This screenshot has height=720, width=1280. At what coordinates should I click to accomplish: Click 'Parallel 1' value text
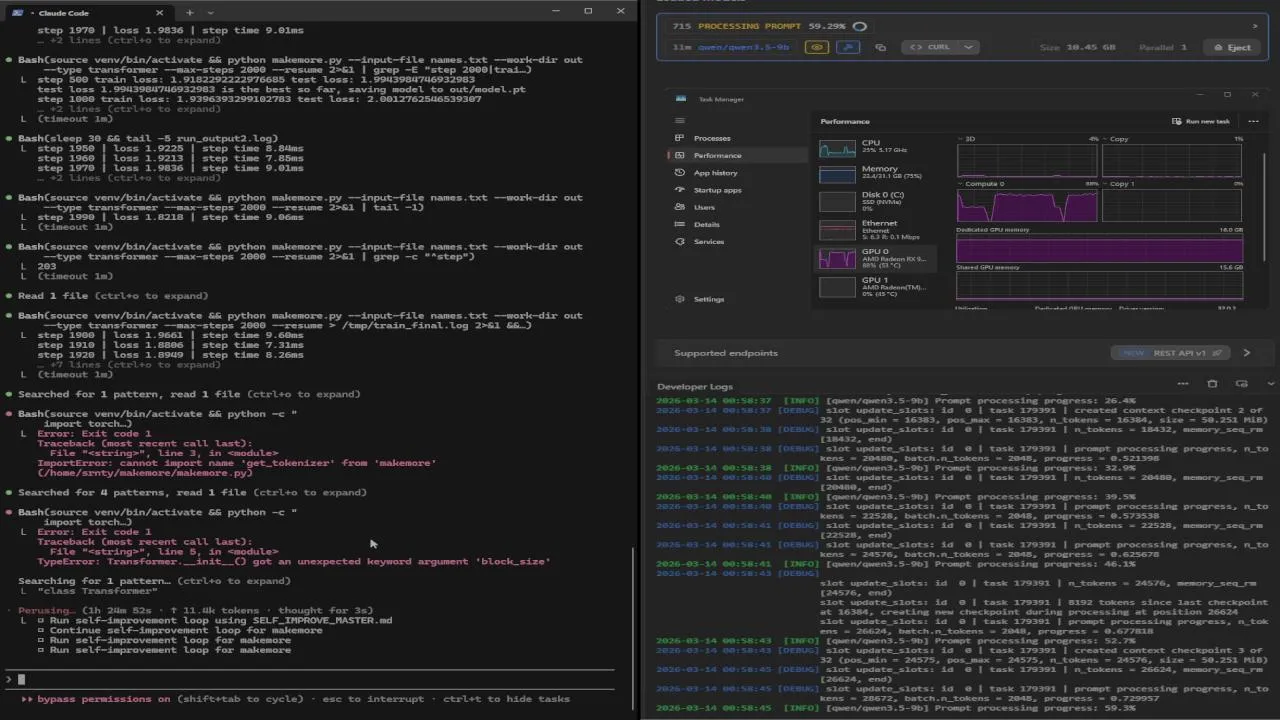pos(1162,47)
